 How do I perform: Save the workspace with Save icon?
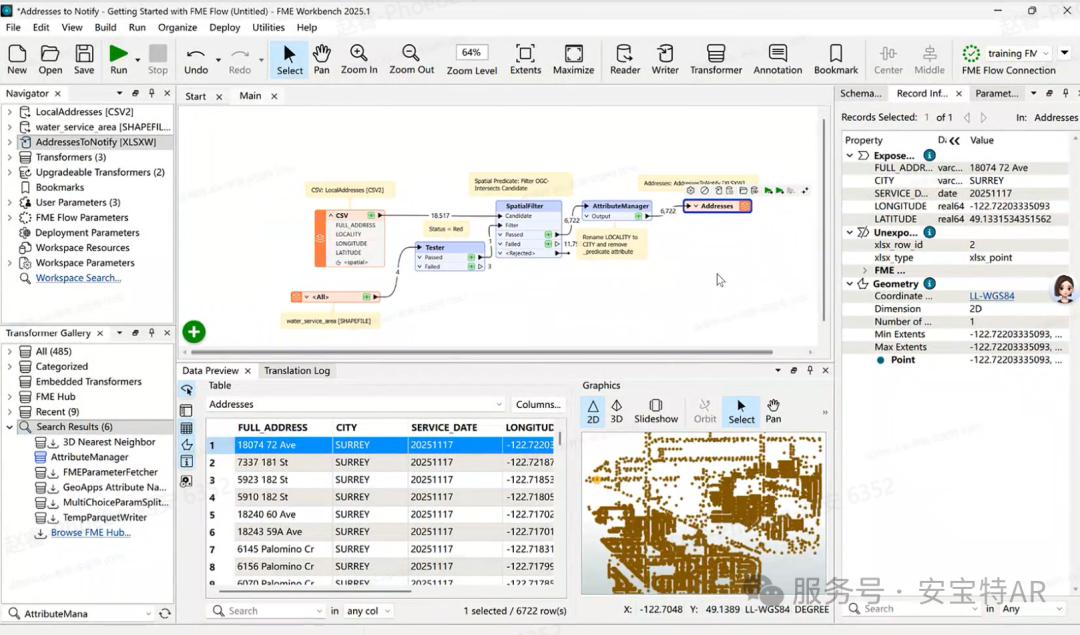[x=84, y=59]
